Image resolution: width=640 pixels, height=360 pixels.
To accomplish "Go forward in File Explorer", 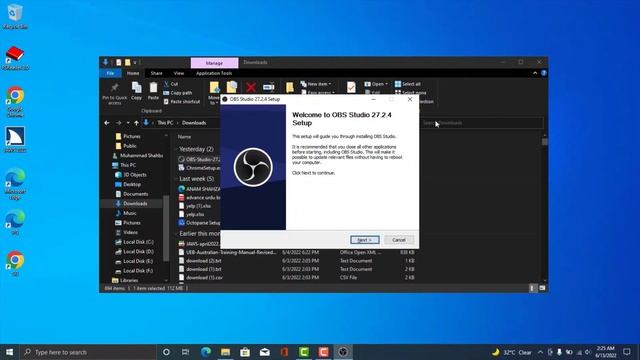I will [118, 123].
